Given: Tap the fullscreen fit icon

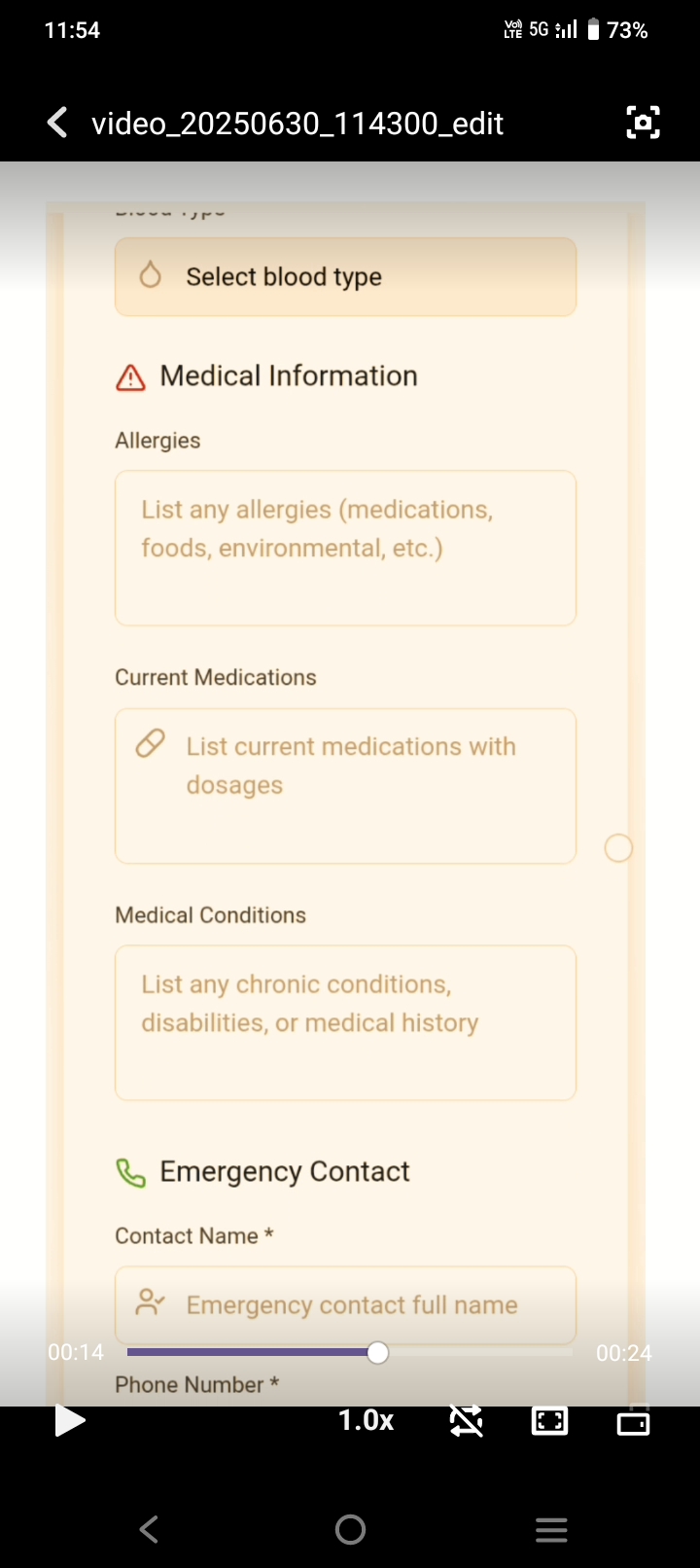Looking at the screenshot, I should 549,1421.
